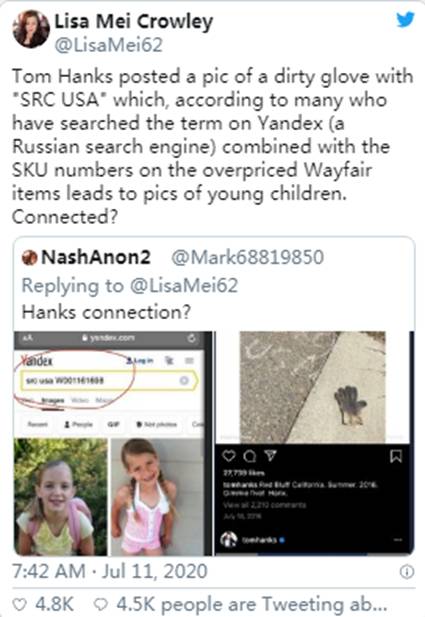This screenshot has height=617, width=425.
Task: Open the glove photo on the sidewalk
Action: click(x=313, y=387)
